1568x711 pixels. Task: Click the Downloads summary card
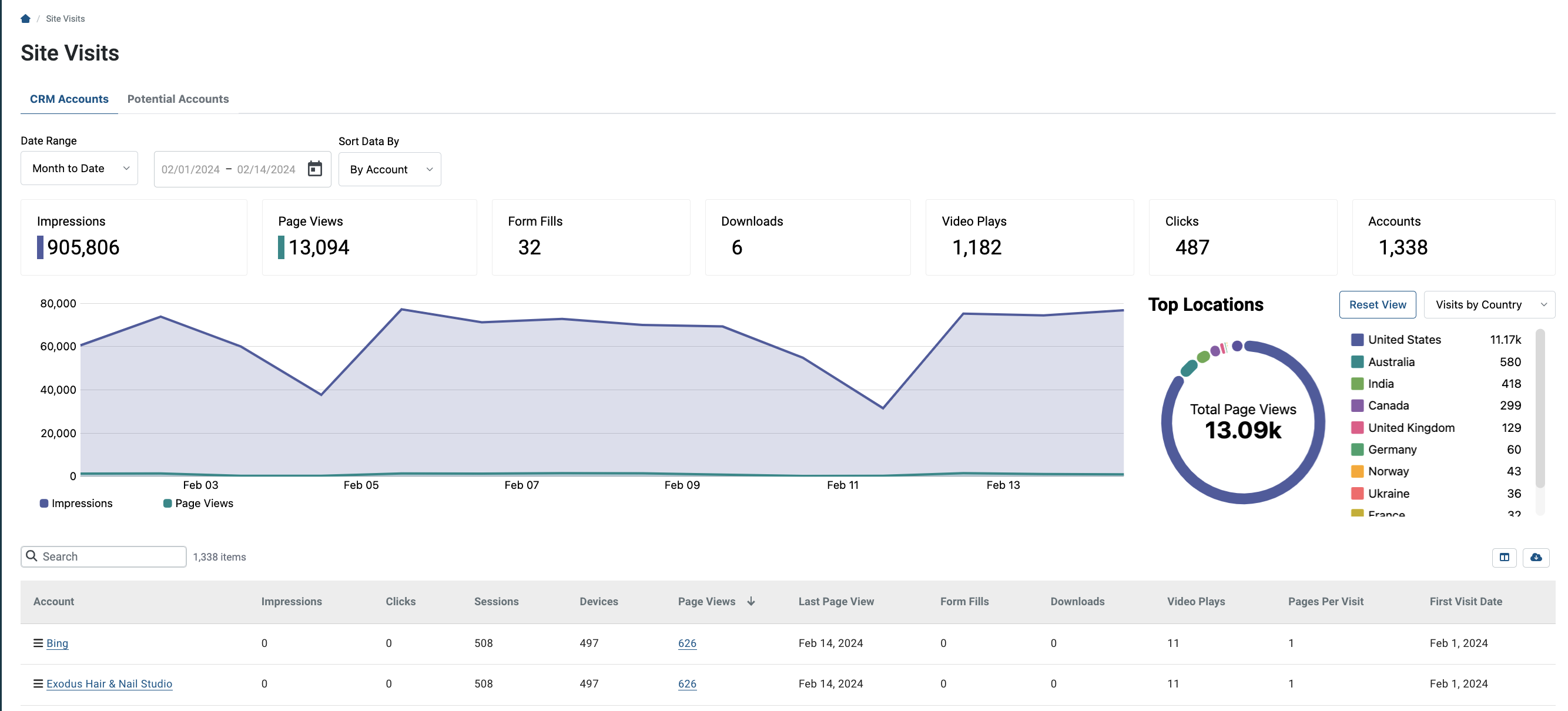point(808,237)
